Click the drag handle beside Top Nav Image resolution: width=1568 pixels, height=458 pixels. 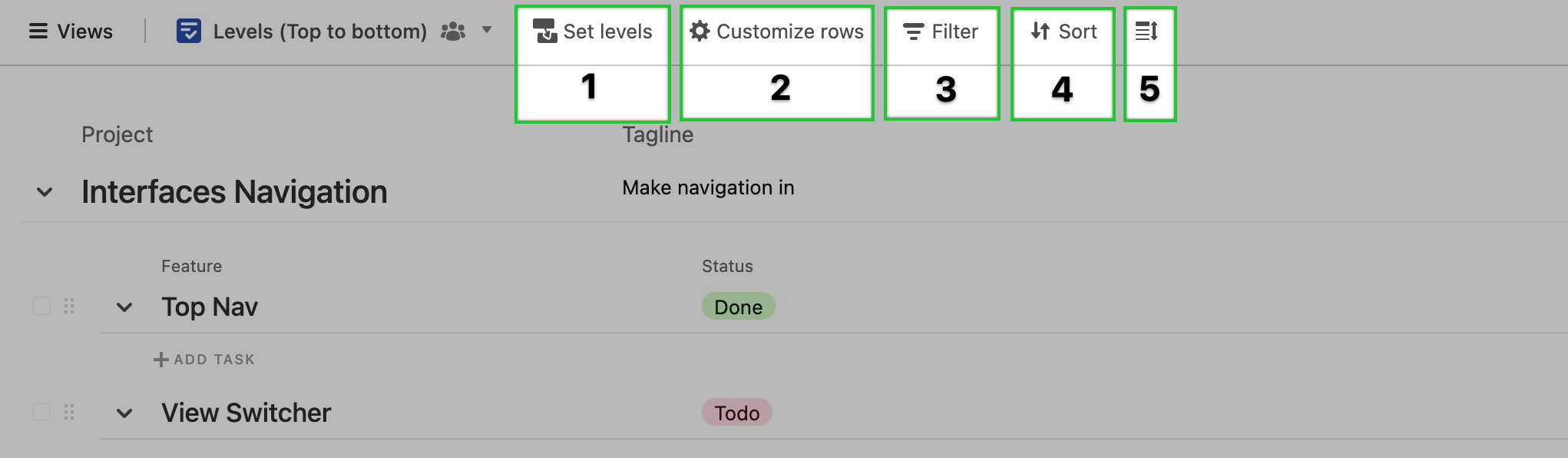(x=69, y=307)
